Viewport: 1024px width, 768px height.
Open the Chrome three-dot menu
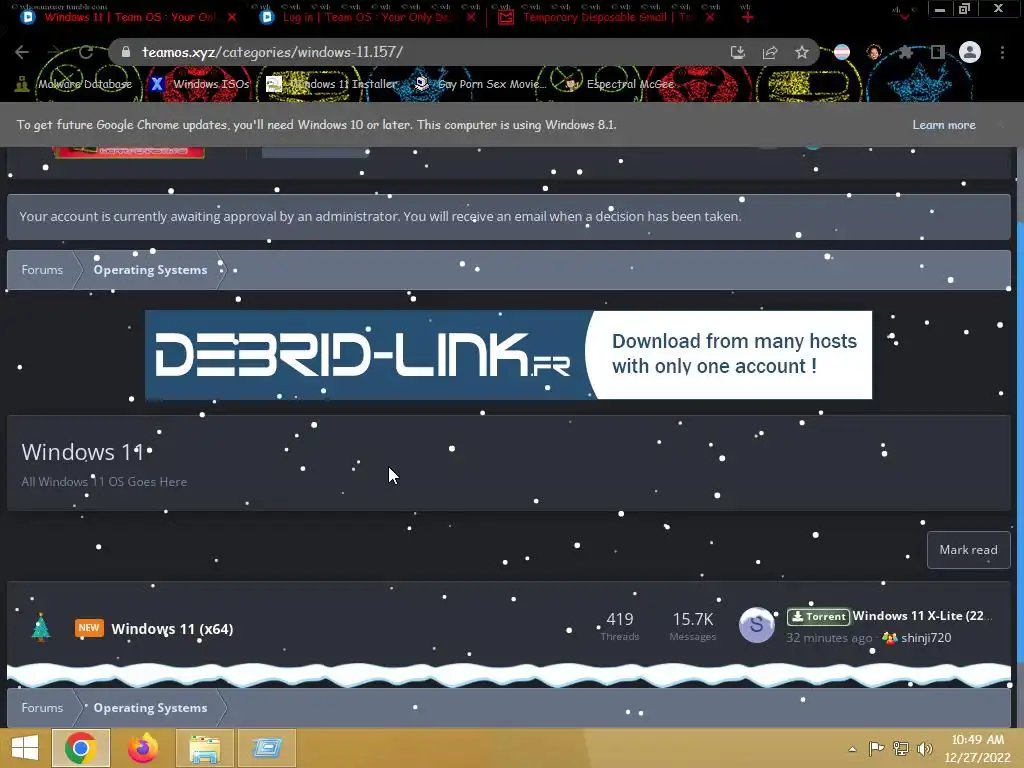tap(1002, 52)
